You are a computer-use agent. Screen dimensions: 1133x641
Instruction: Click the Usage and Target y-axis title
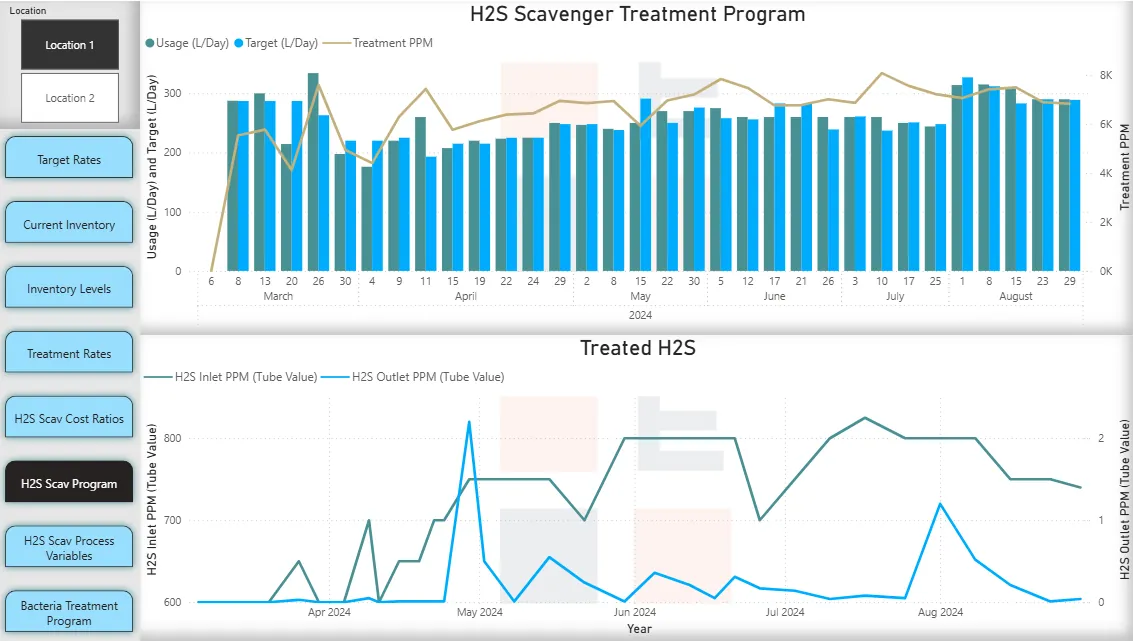[152, 167]
